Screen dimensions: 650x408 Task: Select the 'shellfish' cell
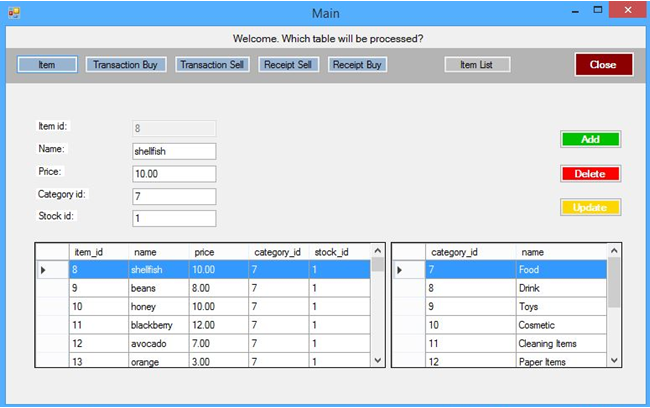[159, 270]
